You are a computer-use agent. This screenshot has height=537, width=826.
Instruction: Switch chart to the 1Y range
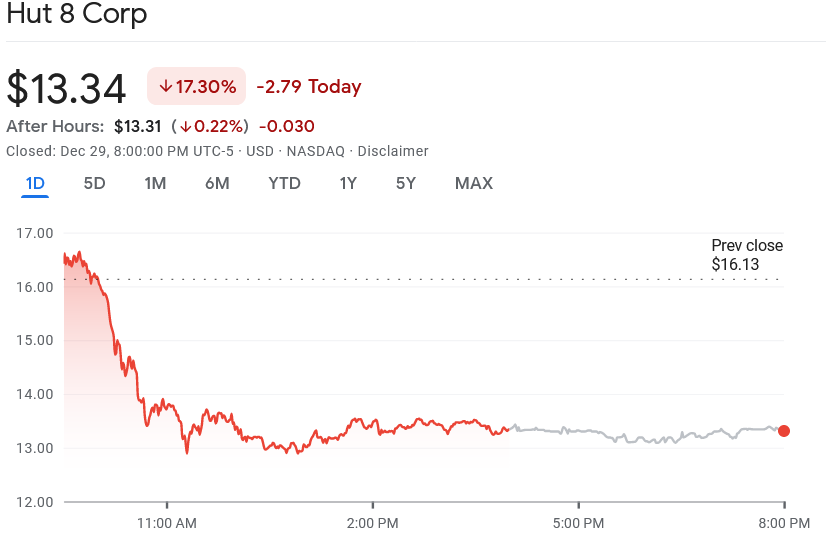coord(348,183)
